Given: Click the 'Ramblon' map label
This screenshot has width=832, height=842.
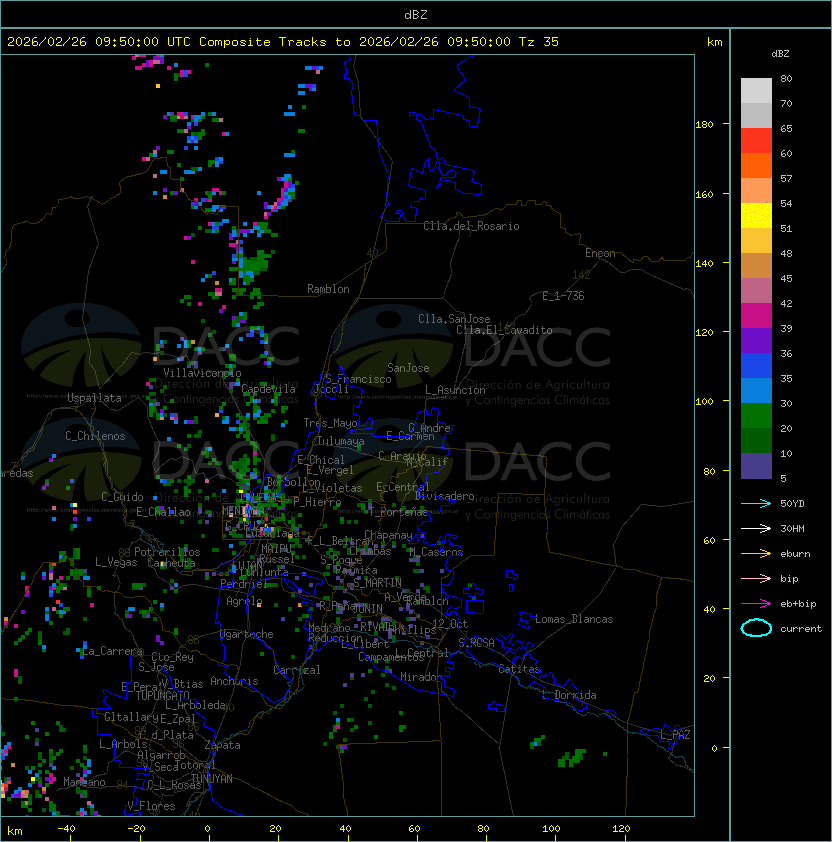Looking at the screenshot, I should 328,289.
